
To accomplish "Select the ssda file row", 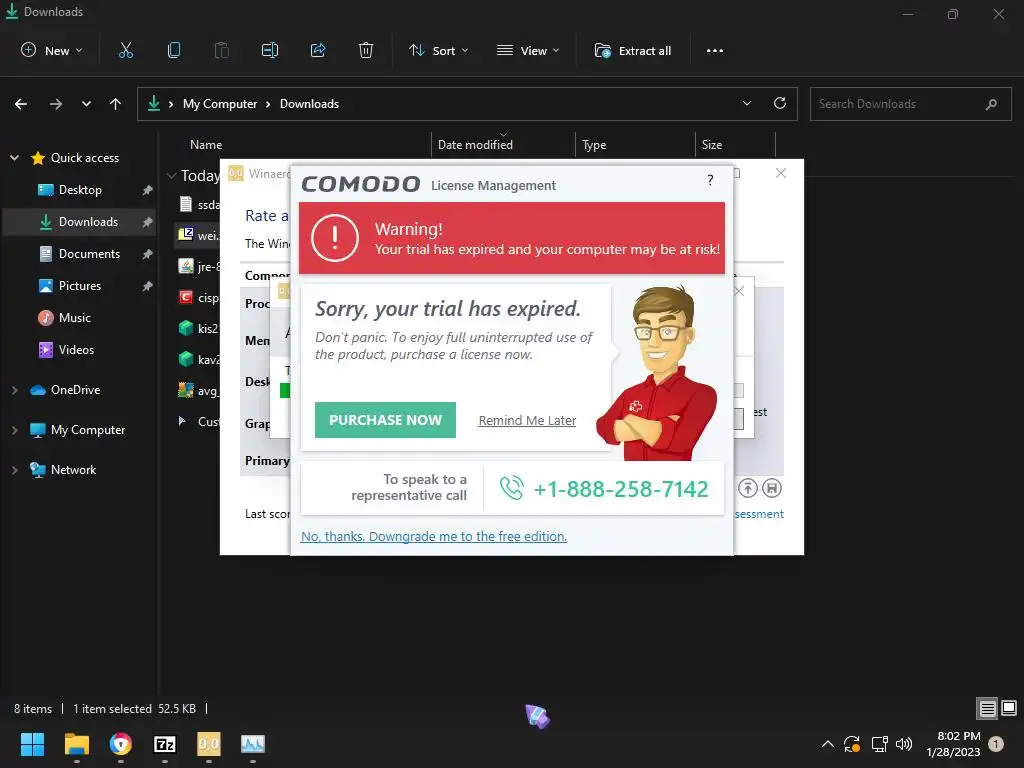I will click(199, 204).
